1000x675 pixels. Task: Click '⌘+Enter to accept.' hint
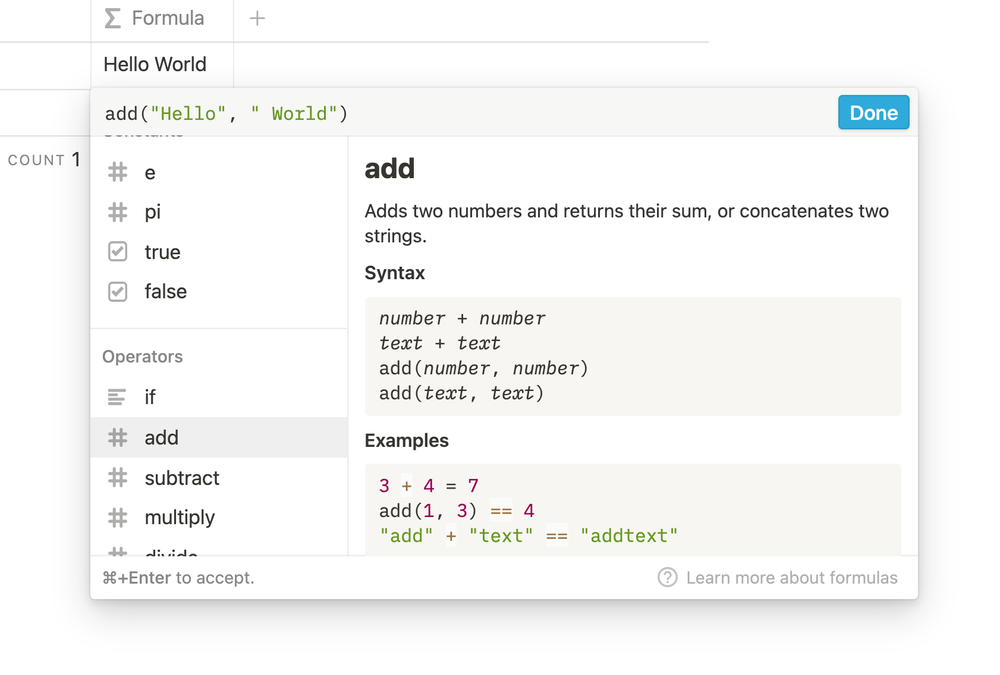tap(179, 577)
